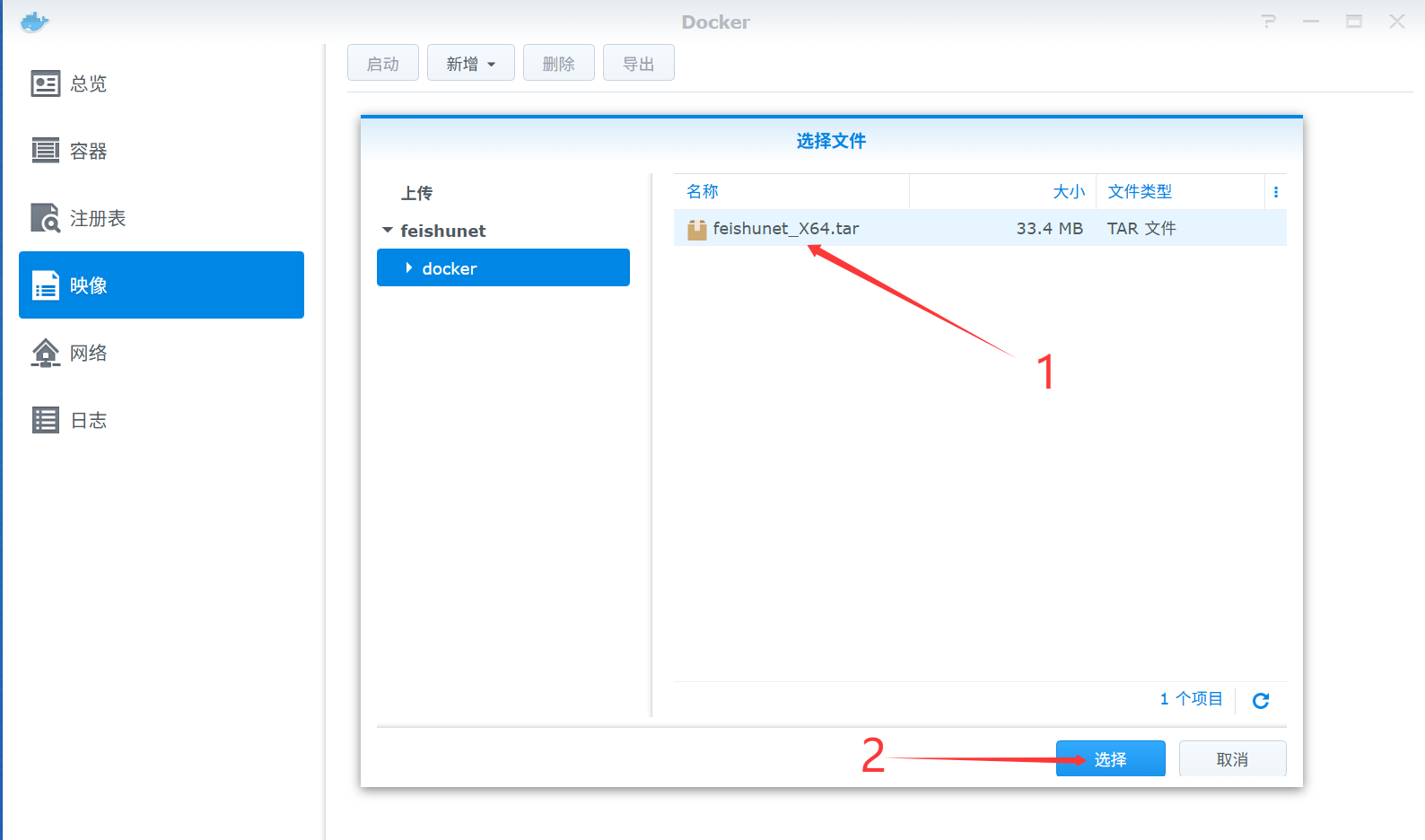The height and width of the screenshot is (840, 1425).
Task: Confirm with the 选择 button
Action: pyautogui.click(x=1111, y=759)
